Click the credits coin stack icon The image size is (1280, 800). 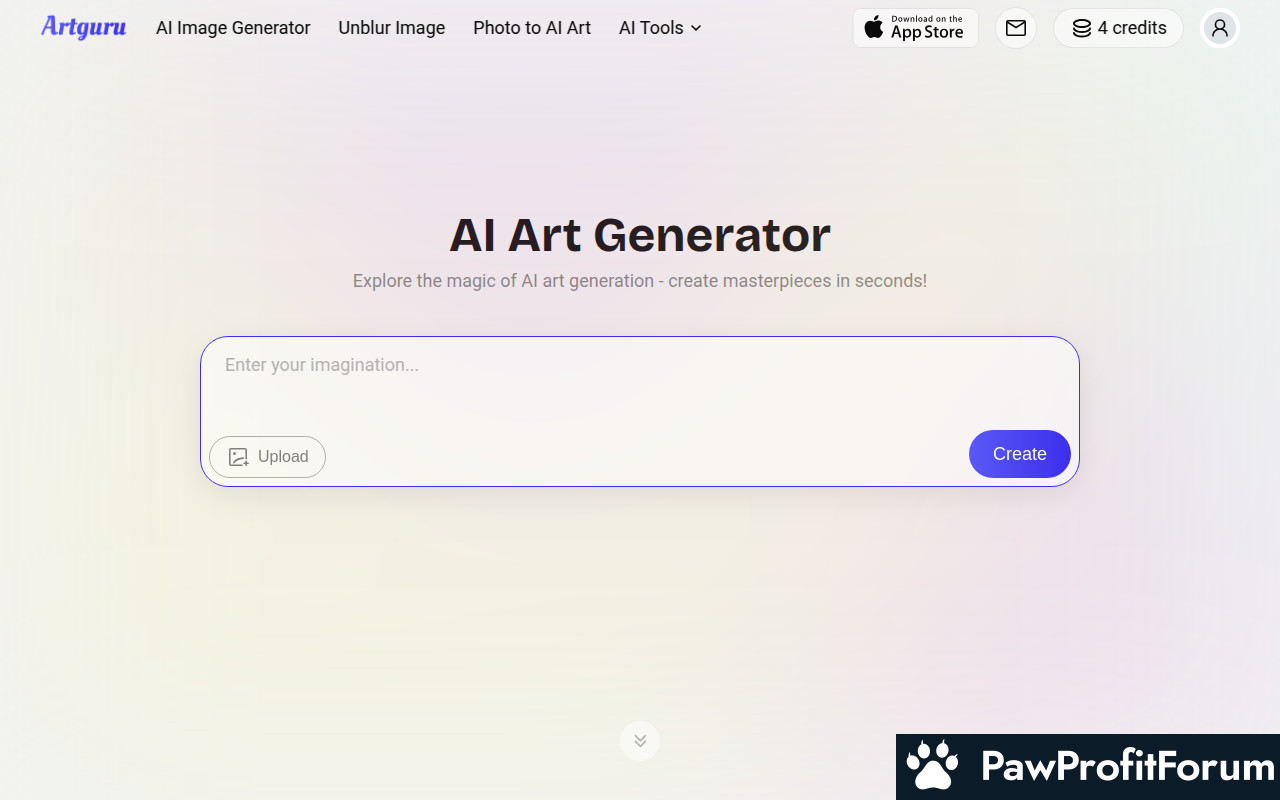[x=1082, y=28]
